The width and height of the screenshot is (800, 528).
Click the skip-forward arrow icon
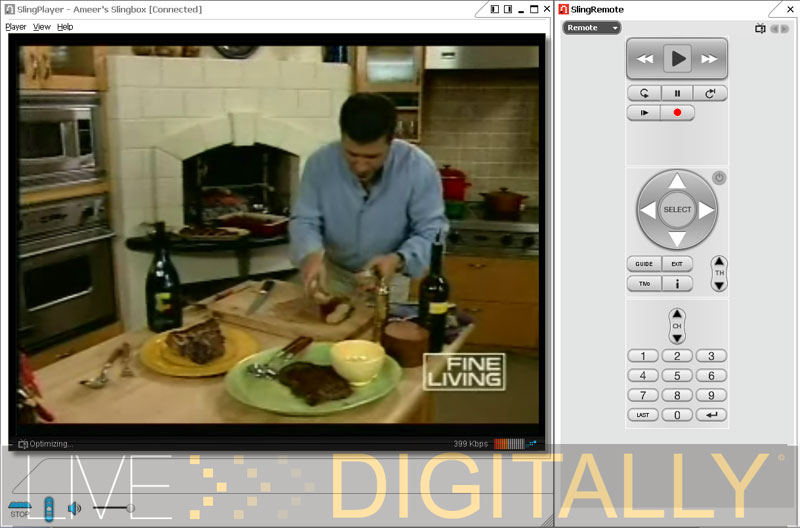(x=710, y=93)
